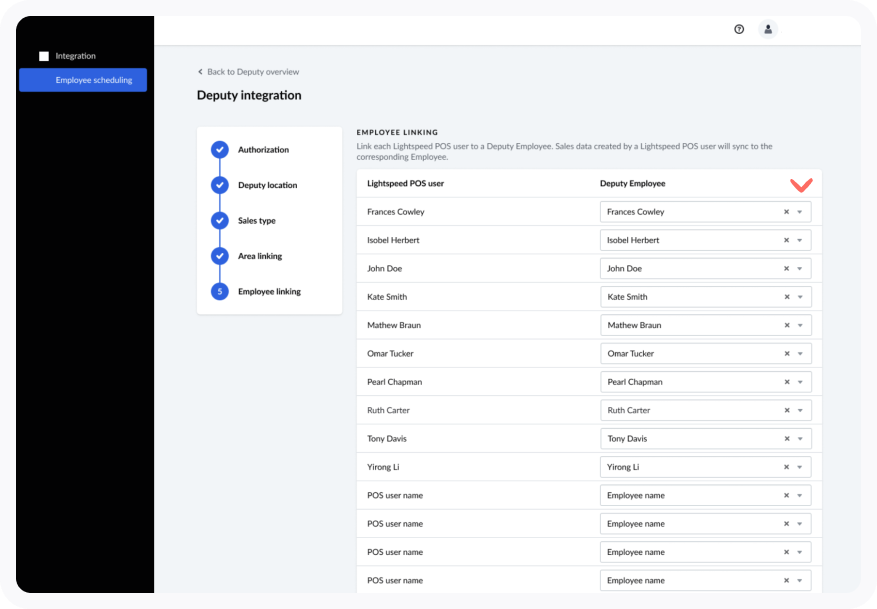This screenshot has width=877, height=609.
Task: Click Sales type checkmark circle
Action: (x=220, y=221)
